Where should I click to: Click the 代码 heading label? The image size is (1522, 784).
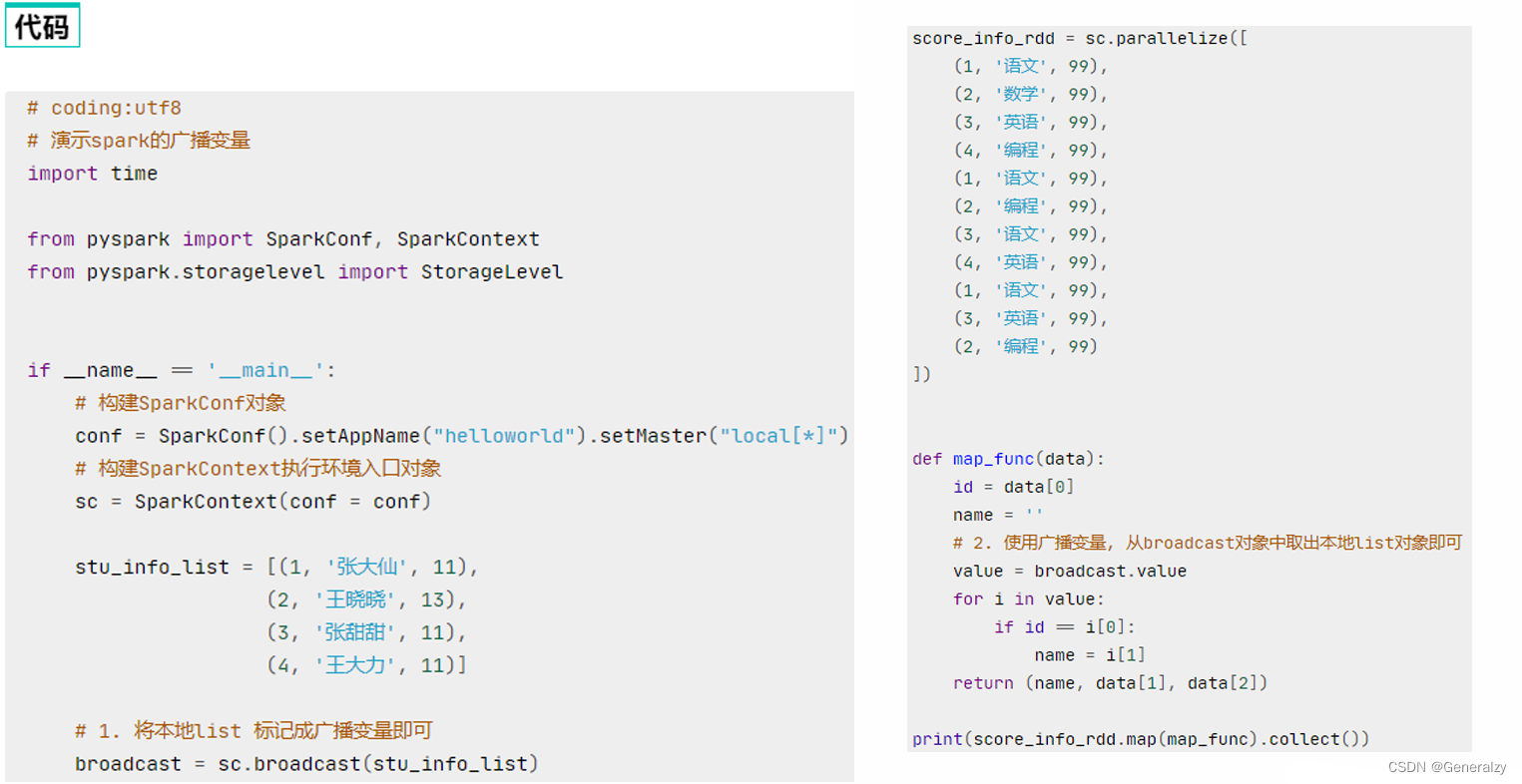tap(42, 26)
